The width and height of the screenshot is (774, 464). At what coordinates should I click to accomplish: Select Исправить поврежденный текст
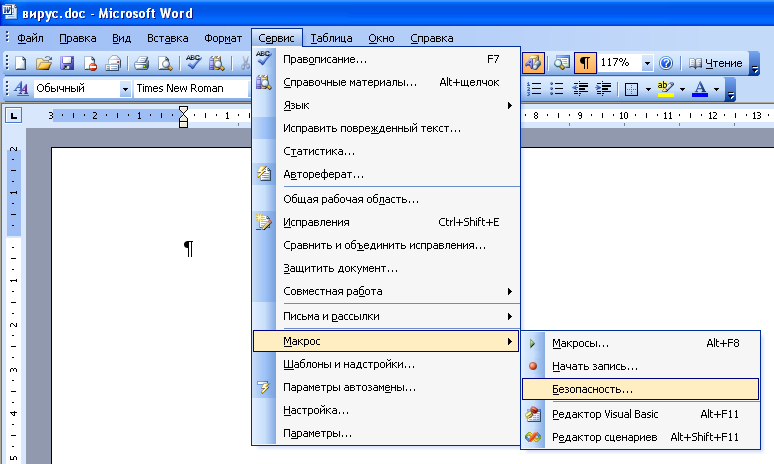[386, 128]
